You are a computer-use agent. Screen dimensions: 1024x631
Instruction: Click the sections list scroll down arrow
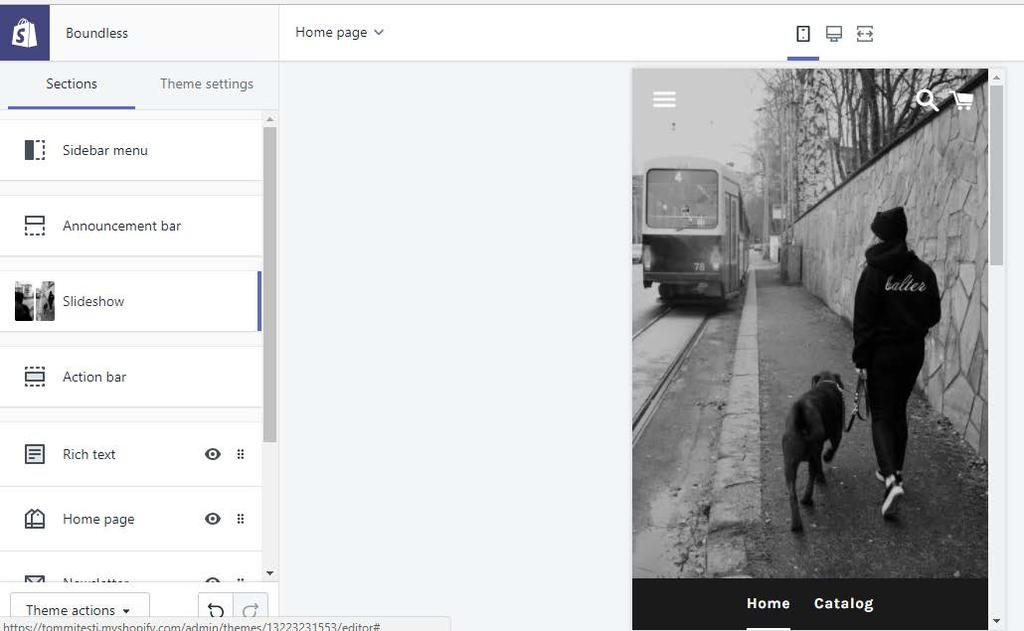pyautogui.click(x=270, y=573)
